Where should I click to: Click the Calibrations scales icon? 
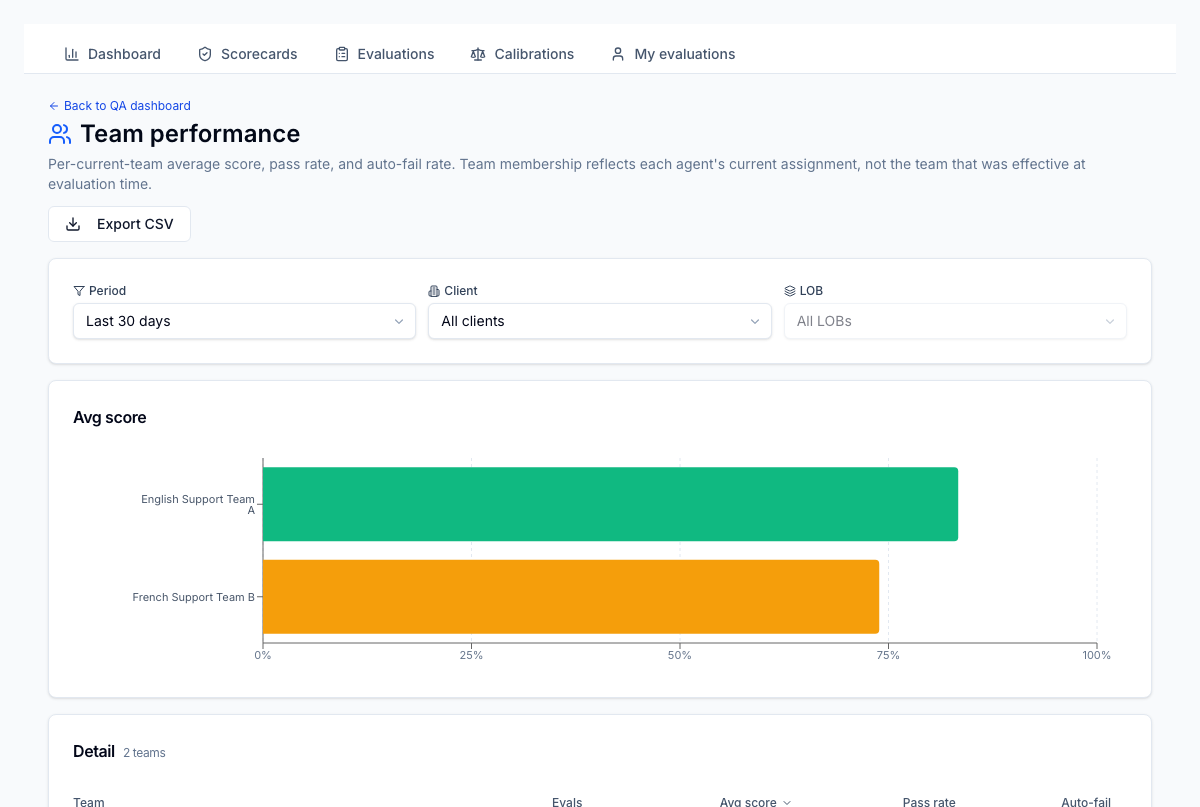[478, 54]
